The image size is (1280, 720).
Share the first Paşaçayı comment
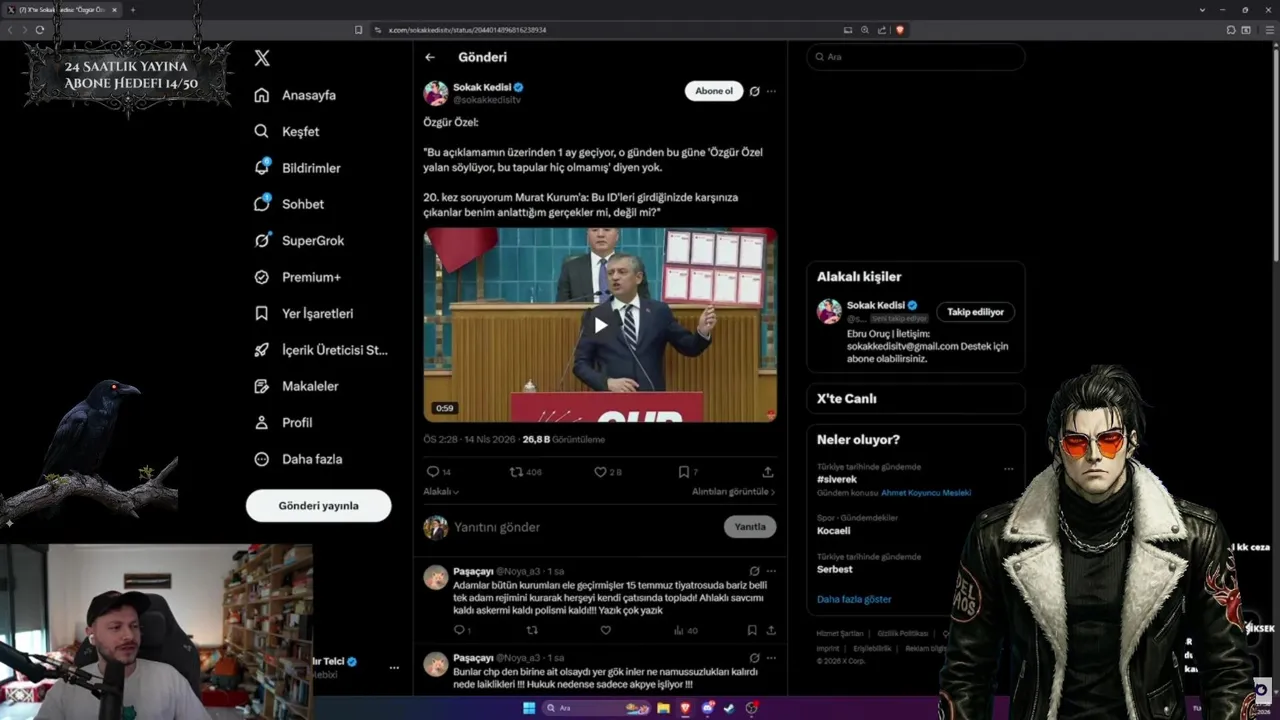771,630
